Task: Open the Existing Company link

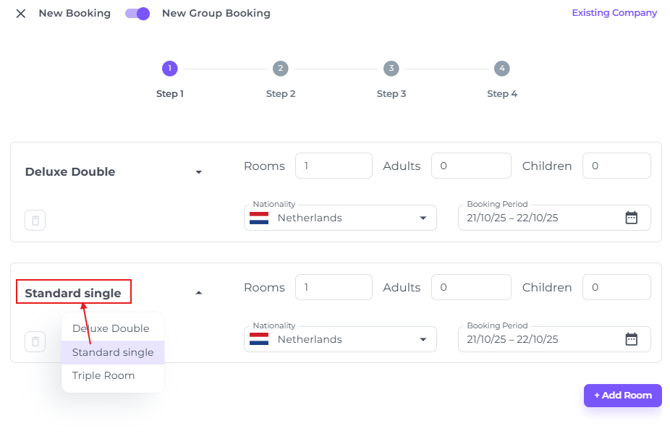Action: pos(614,14)
